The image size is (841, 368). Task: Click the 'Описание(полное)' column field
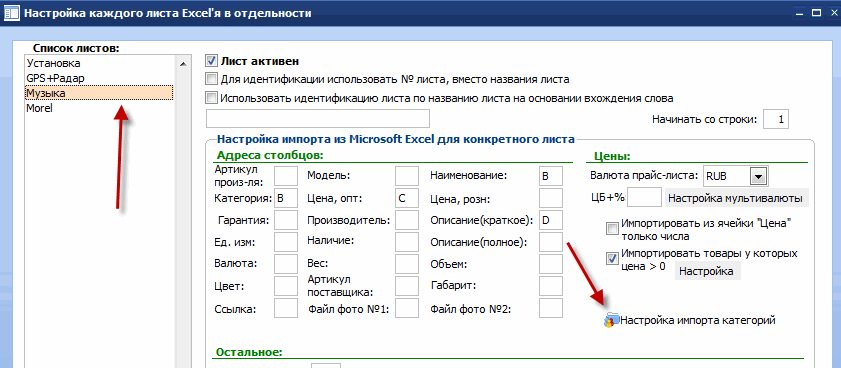click(x=551, y=242)
